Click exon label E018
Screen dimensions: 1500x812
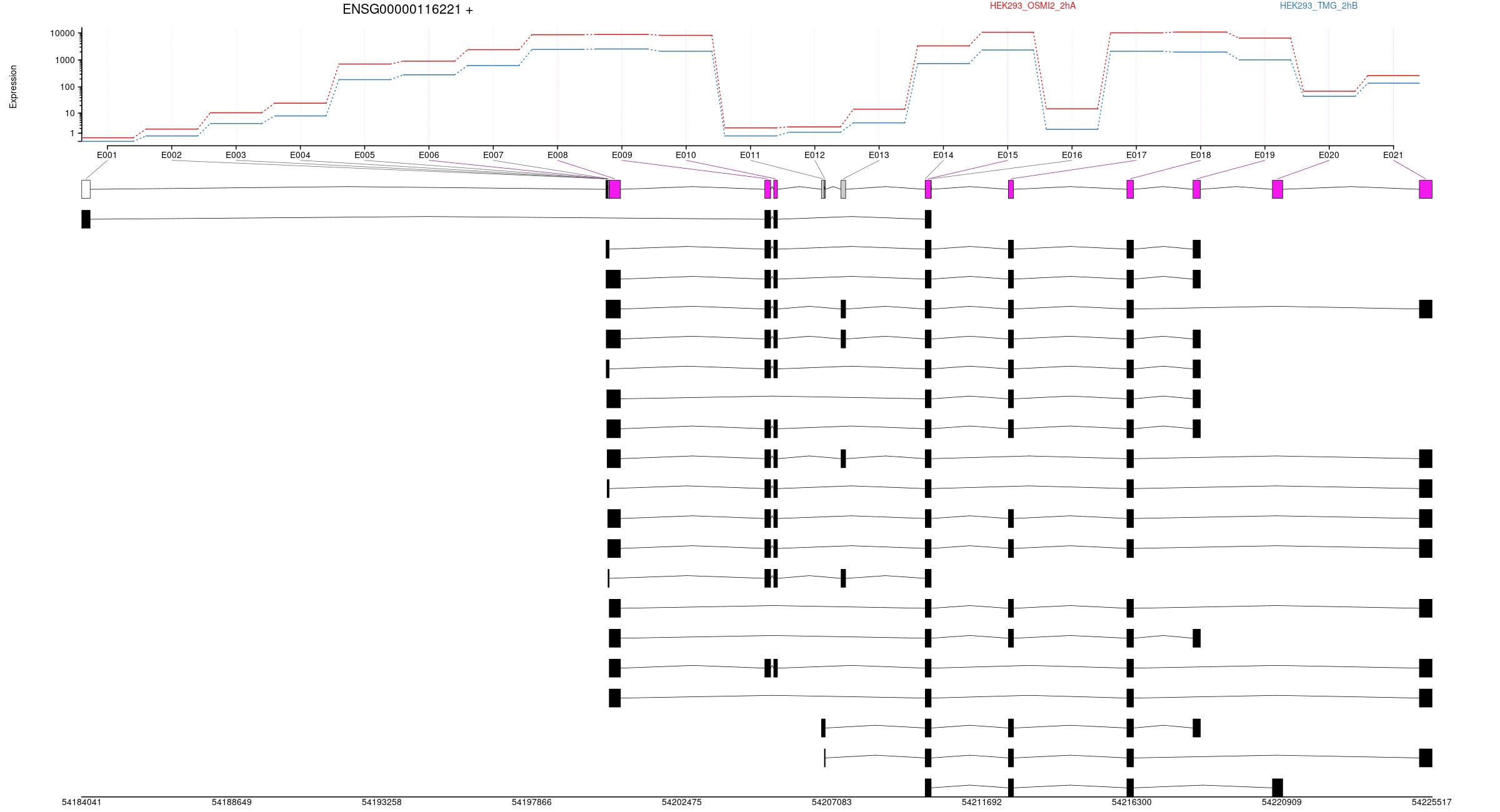1201,155
